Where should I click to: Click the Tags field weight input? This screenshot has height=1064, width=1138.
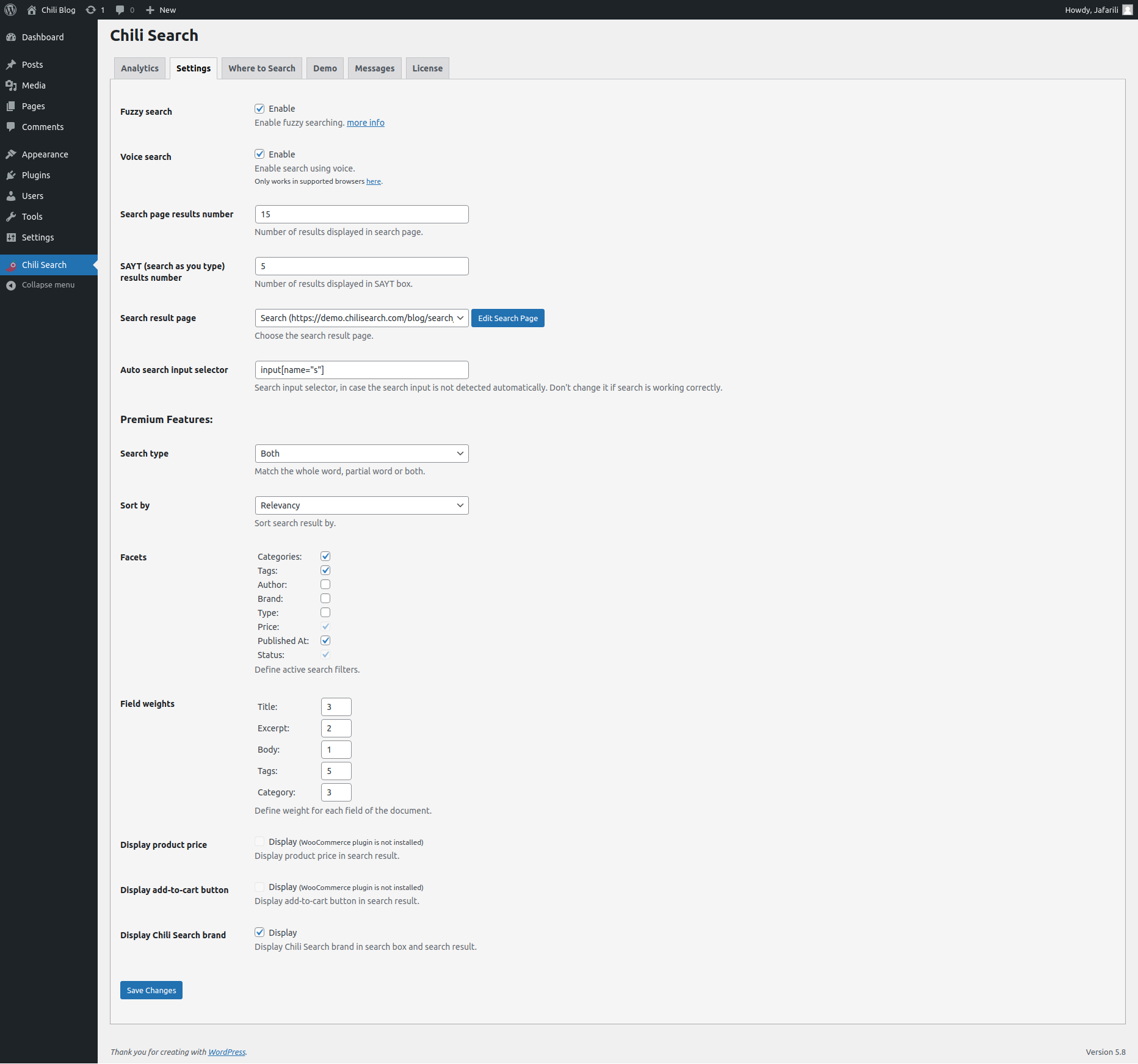point(336,771)
